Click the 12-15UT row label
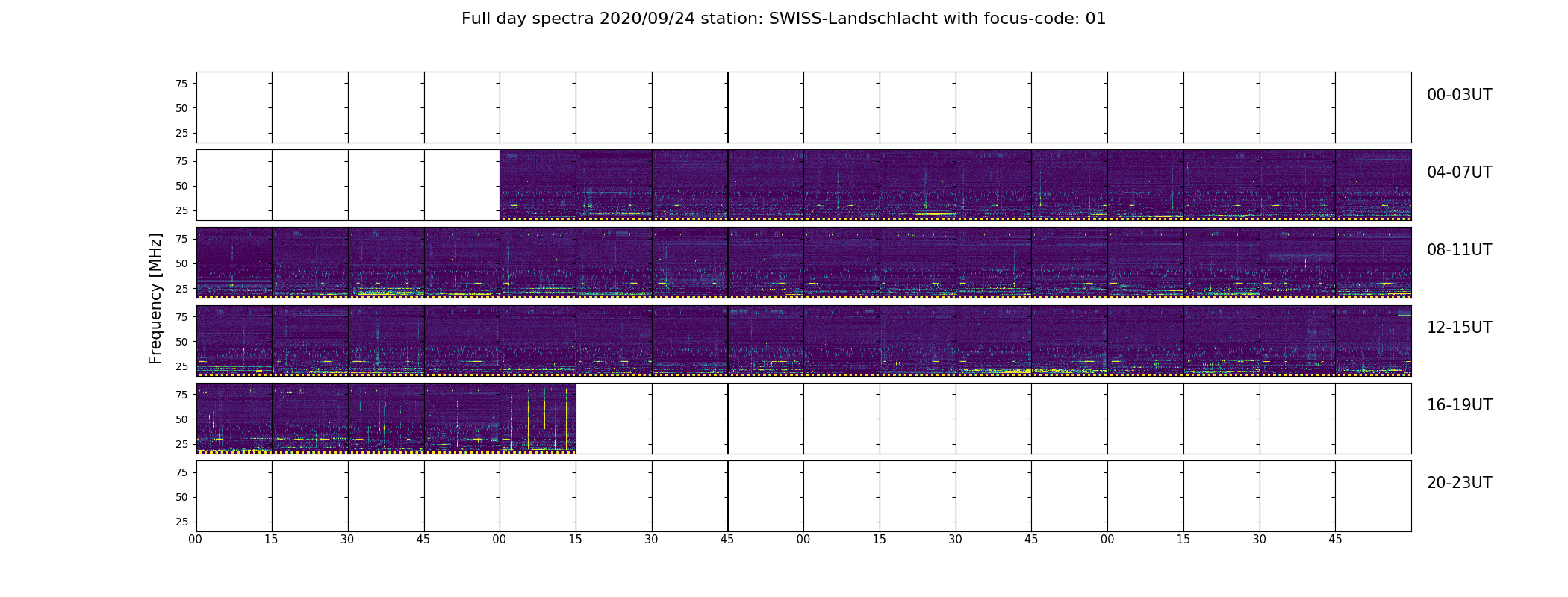Viewport: 1568px width, 597px height. click(1459, 328)
